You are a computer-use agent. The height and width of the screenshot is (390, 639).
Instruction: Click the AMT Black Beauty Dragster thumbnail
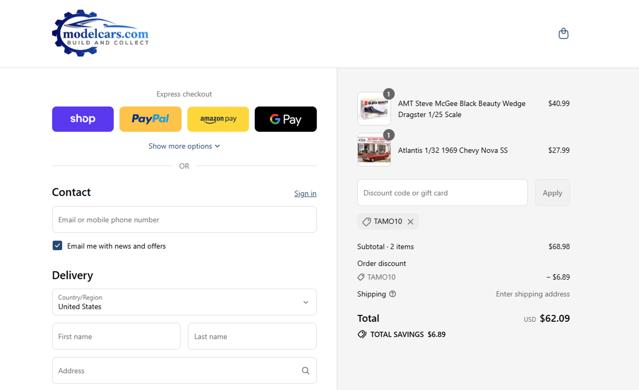click(374, 109)
